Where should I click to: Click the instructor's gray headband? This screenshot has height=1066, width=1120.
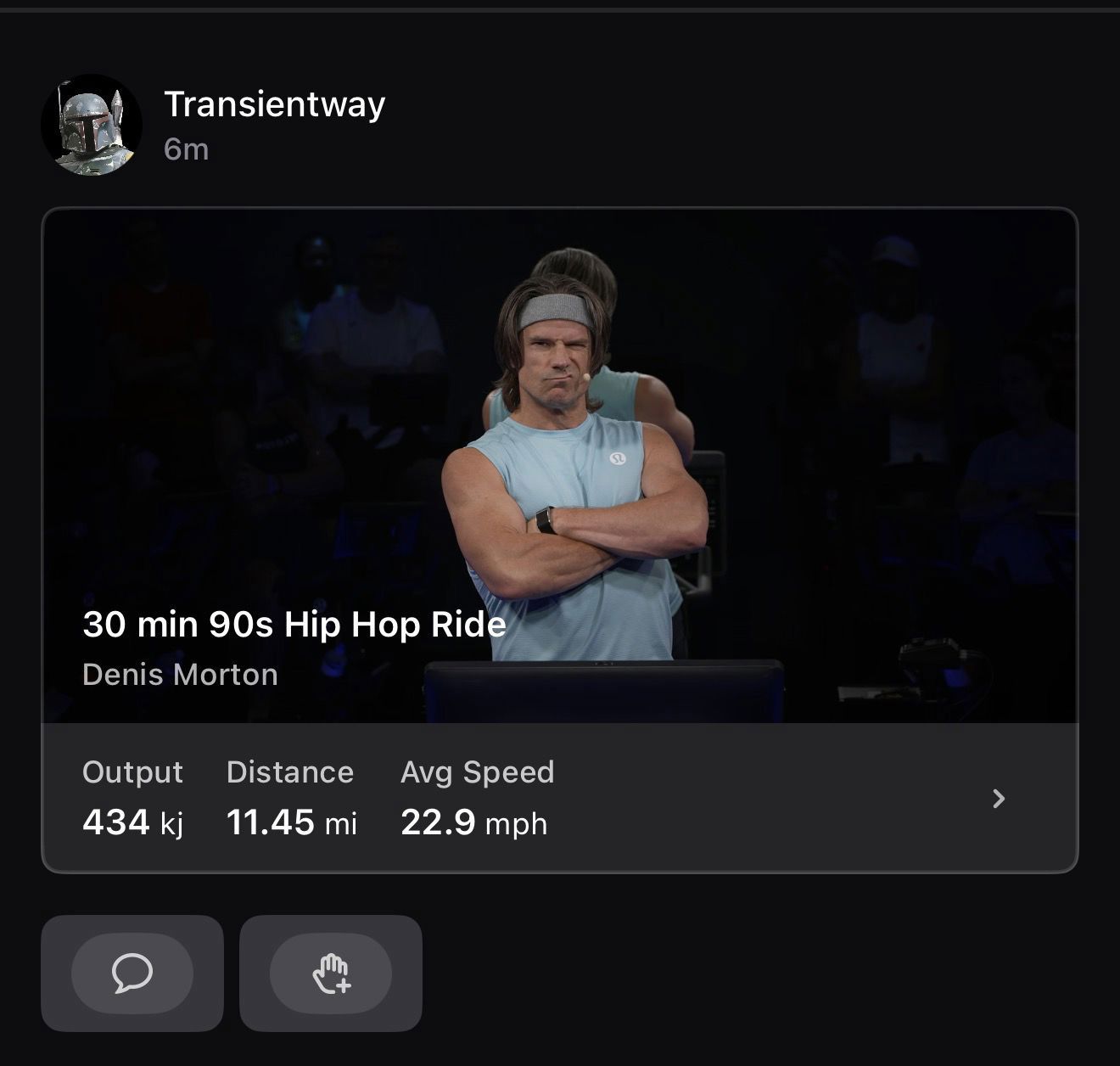[557, 312]
